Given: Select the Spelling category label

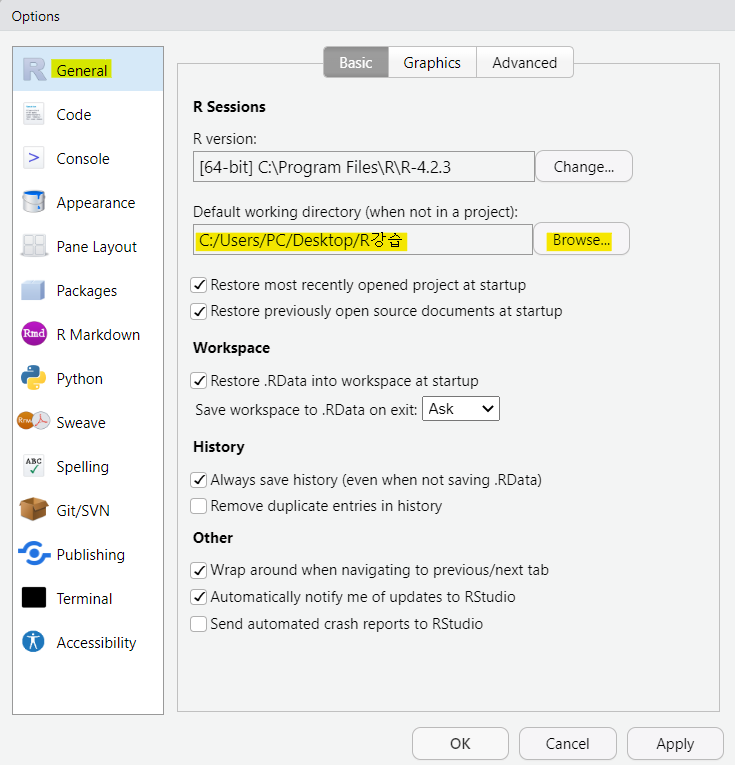Looking at the screenshot, I should pyautogui.click(x=82, y=467).
